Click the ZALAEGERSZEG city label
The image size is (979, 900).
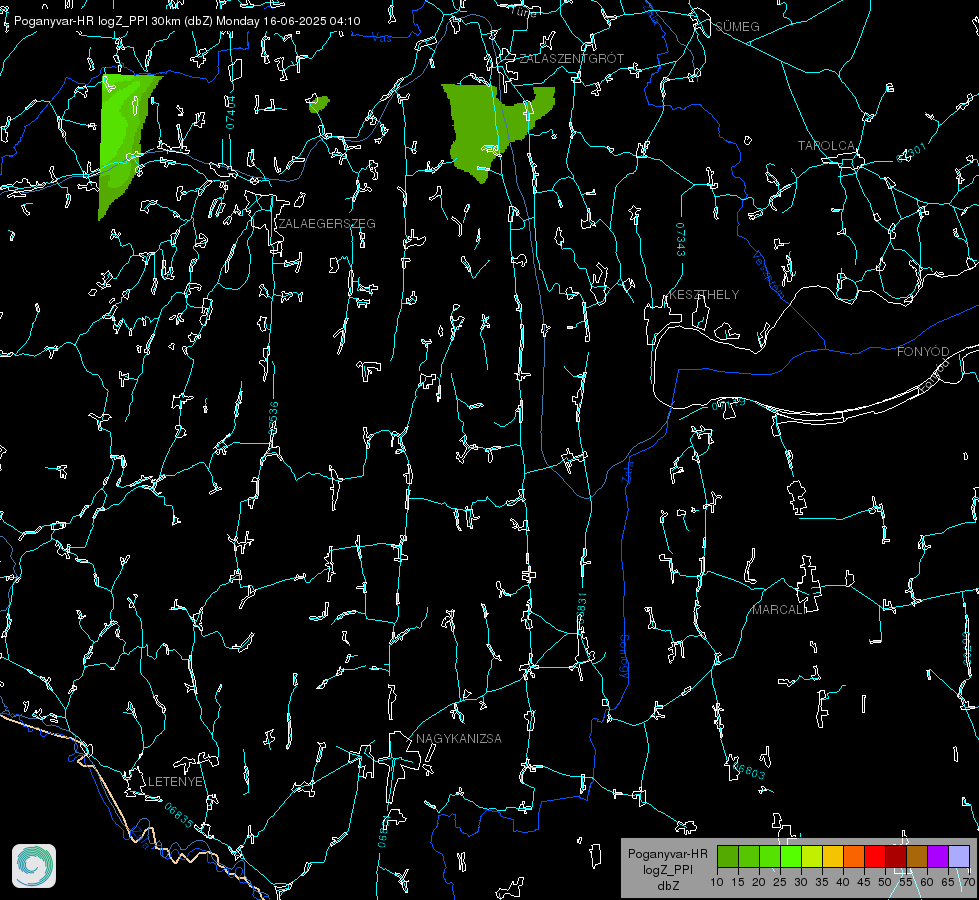[x=327, y=224]
